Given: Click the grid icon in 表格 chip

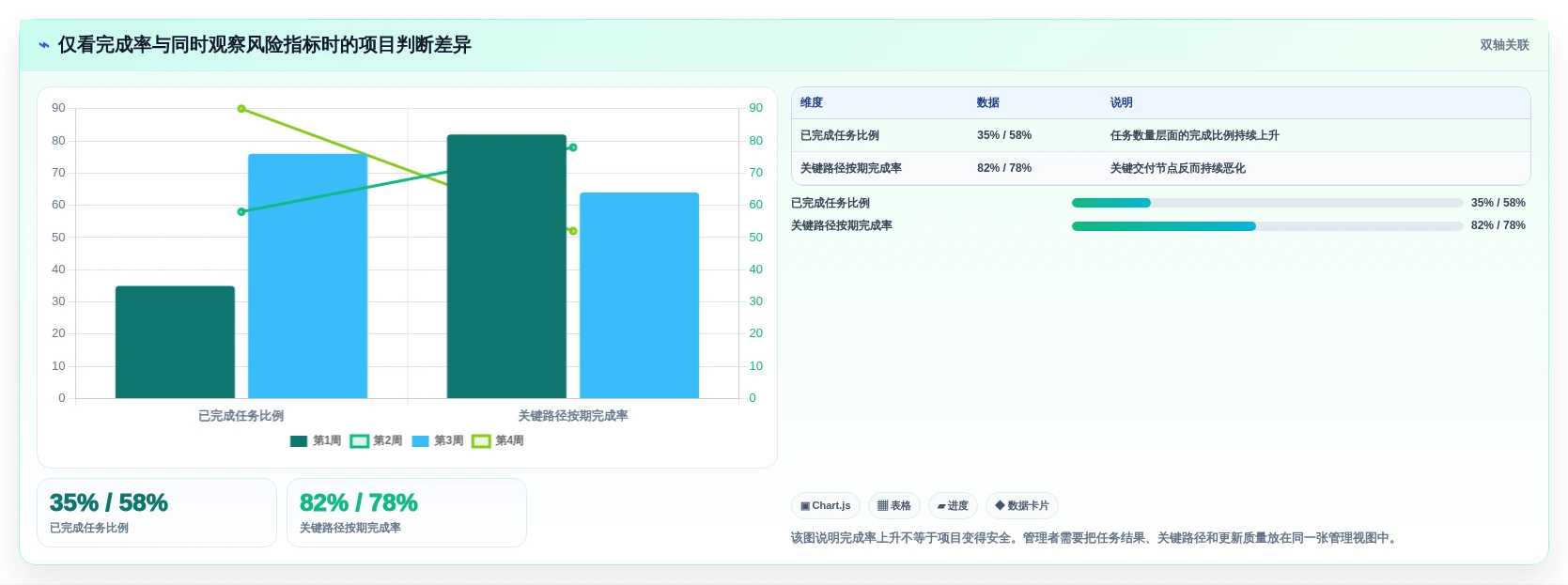Looking at the screenshot, I should [882, 505].
